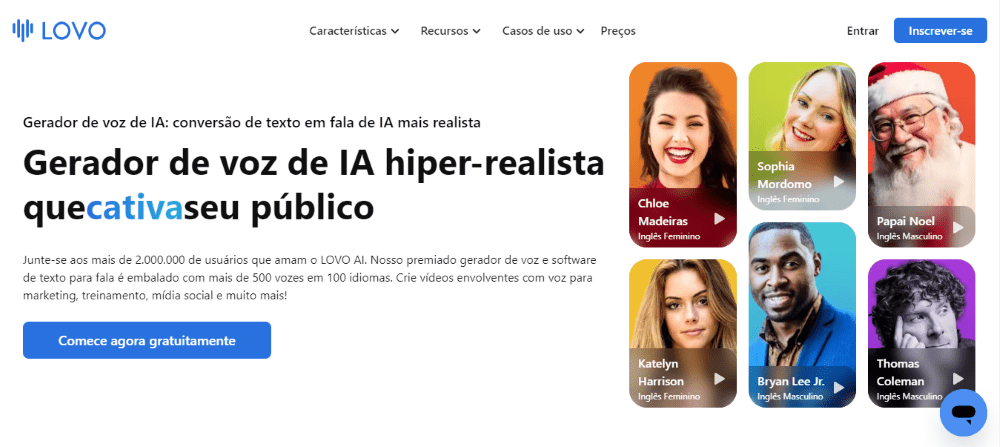Expand the Características dropdown menu

[354, 31]
